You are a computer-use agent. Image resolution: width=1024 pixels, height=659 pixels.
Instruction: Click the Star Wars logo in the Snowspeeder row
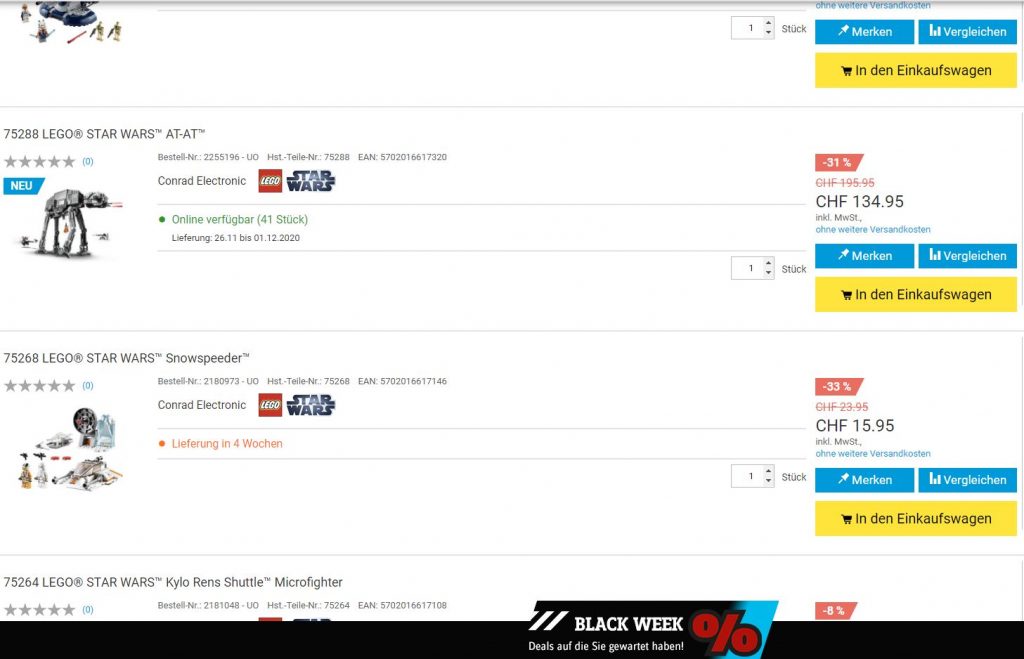point(311,405)
